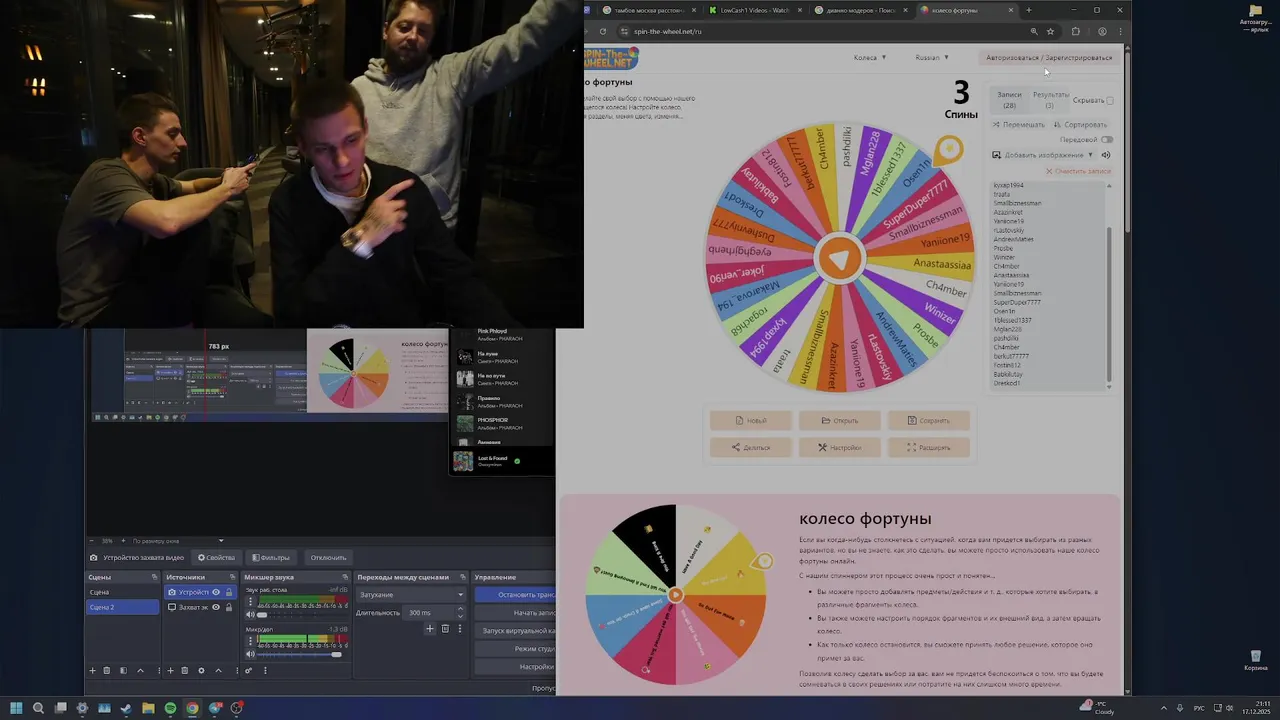Screen dimensions: 1280x720
Task: Open a new browser tab with plus
Action: [x=1029, y=10]
